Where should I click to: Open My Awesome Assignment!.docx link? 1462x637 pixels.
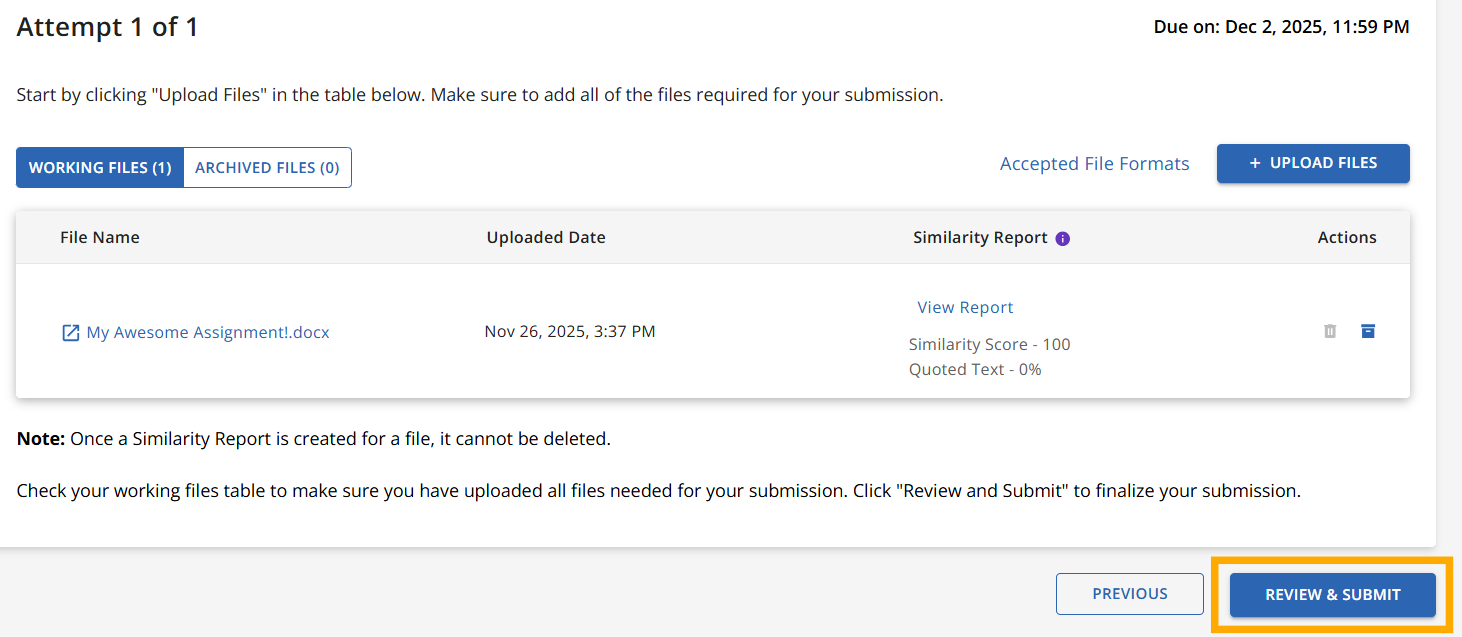pyautogui.click(x=208, y=333)
